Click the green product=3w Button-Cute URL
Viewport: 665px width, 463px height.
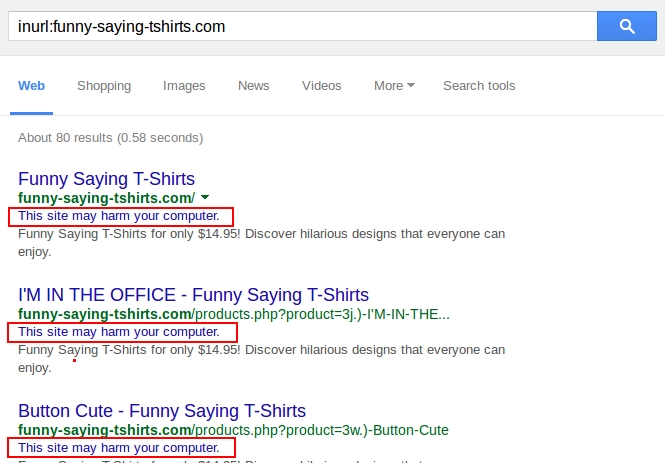tap(233, 430)
